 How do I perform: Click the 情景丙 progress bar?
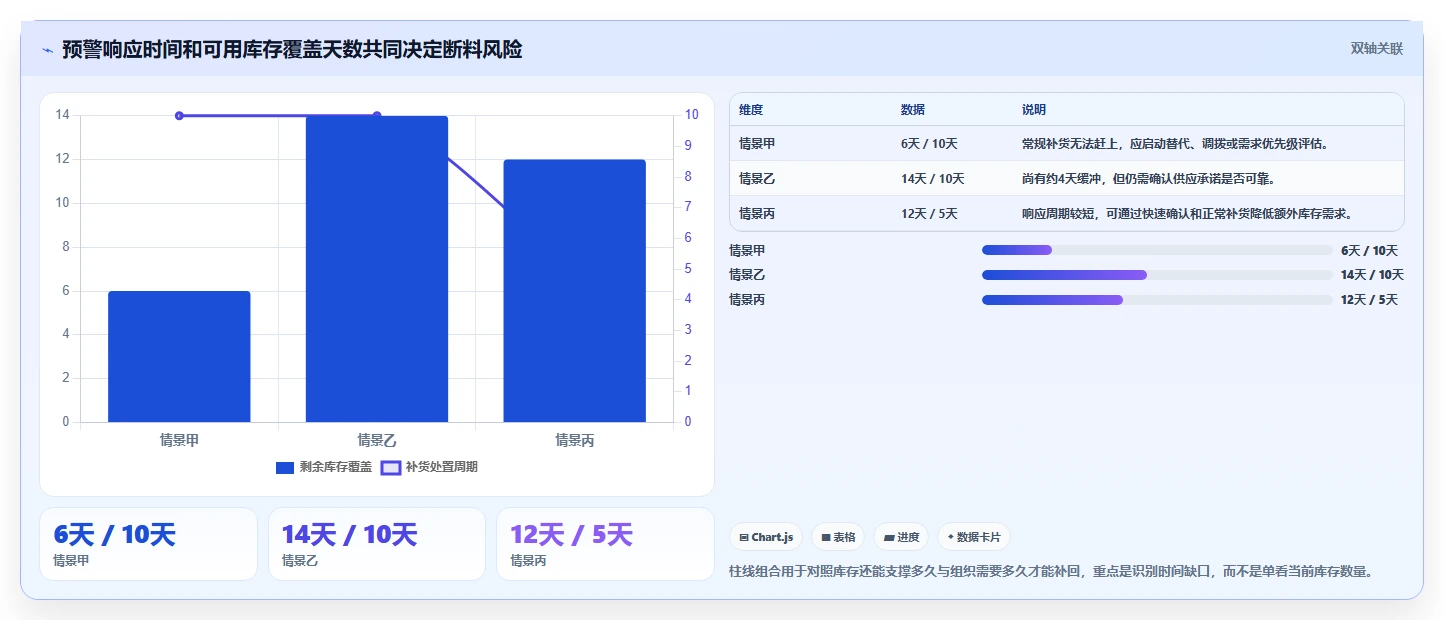point(1157,300)
